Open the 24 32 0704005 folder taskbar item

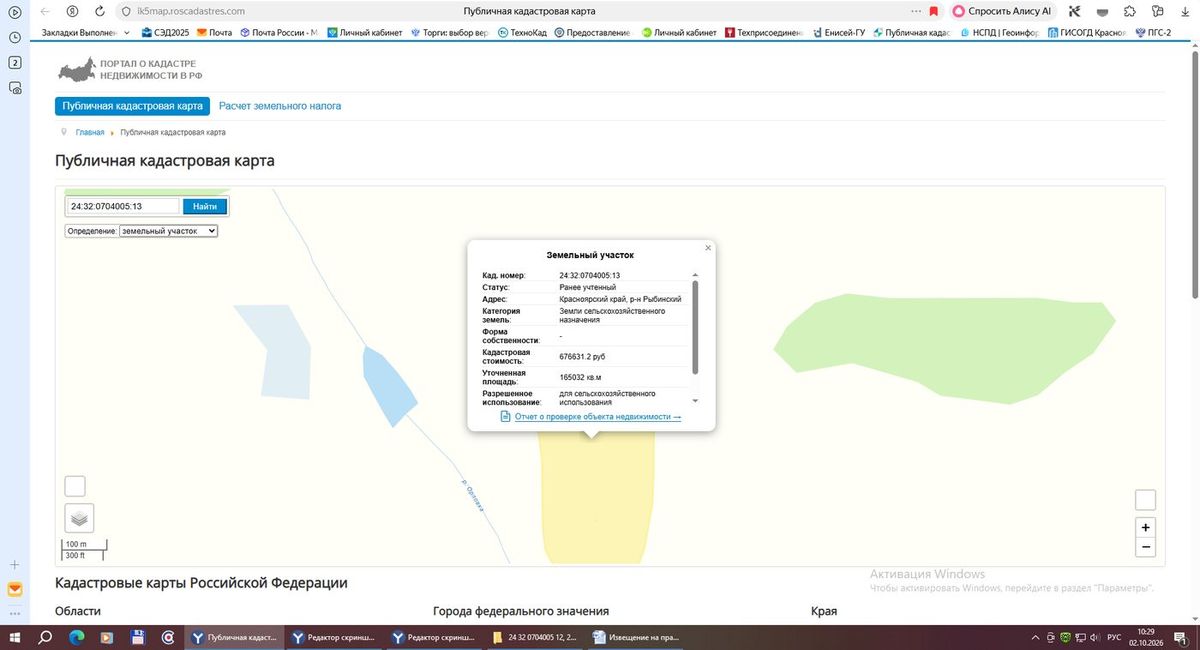534,637
